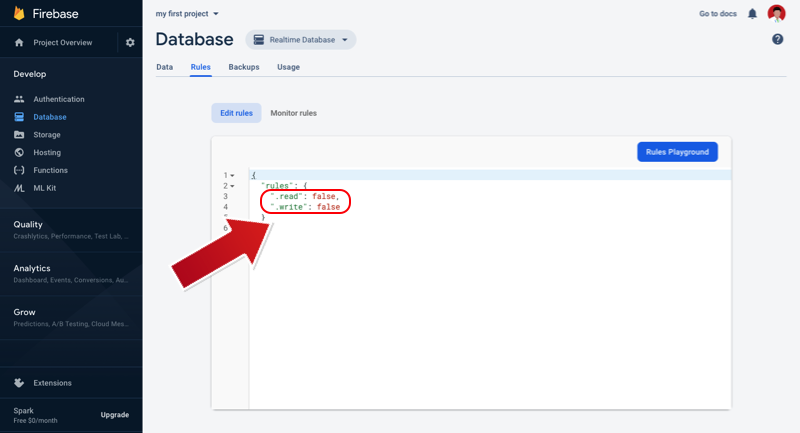Screen dimensions: 800x433
Task: Click the Rules Playground button
Action: tap(677, 152)
